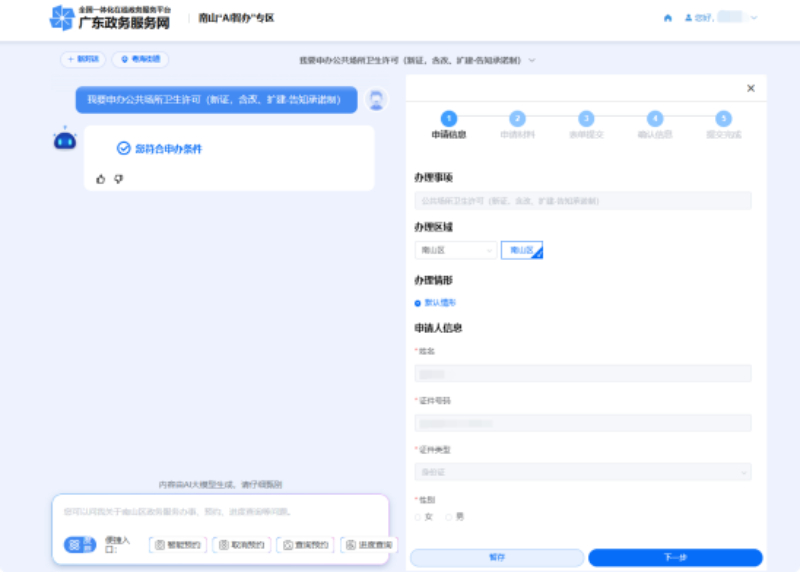This screenshot has height=572, width=800.
Task: Go to step 2 申请材料
Action: (517, 119)
